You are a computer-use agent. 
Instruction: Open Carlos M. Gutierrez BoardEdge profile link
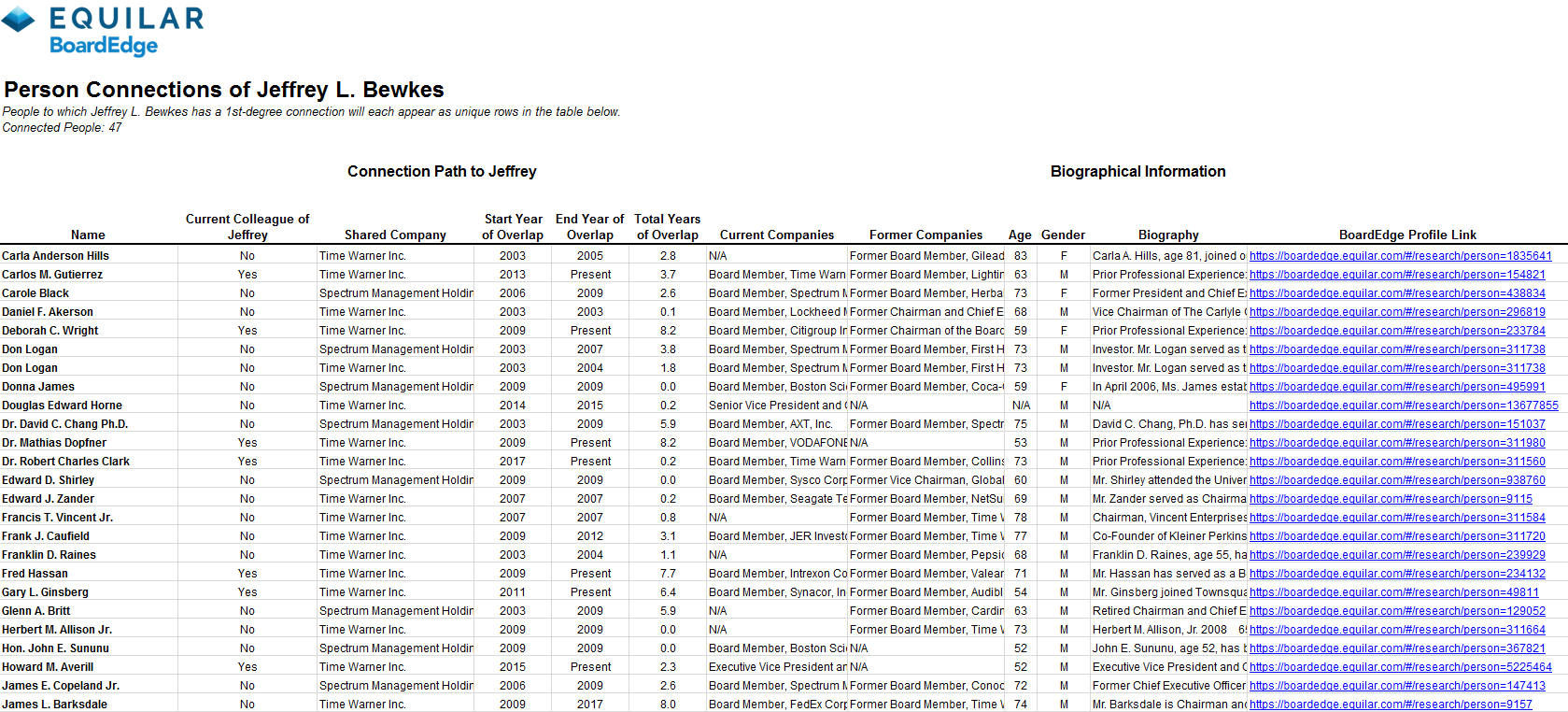[1397, 275]
